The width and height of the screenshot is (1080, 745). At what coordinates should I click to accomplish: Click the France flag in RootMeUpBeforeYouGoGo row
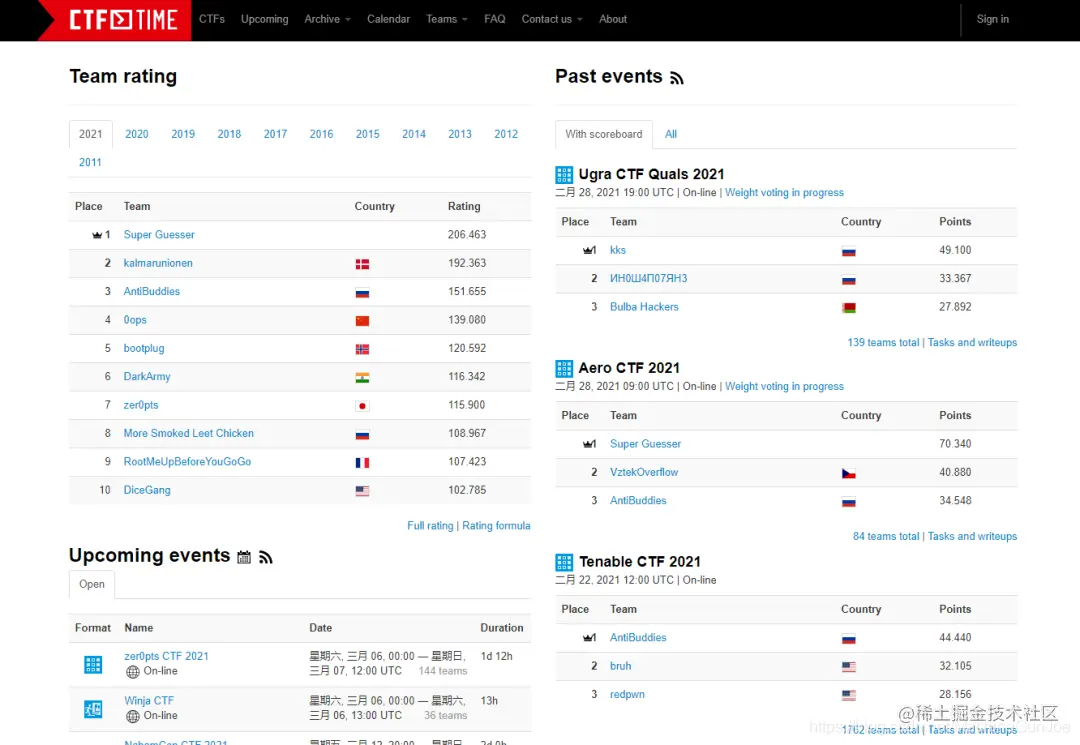pos(362,463)
